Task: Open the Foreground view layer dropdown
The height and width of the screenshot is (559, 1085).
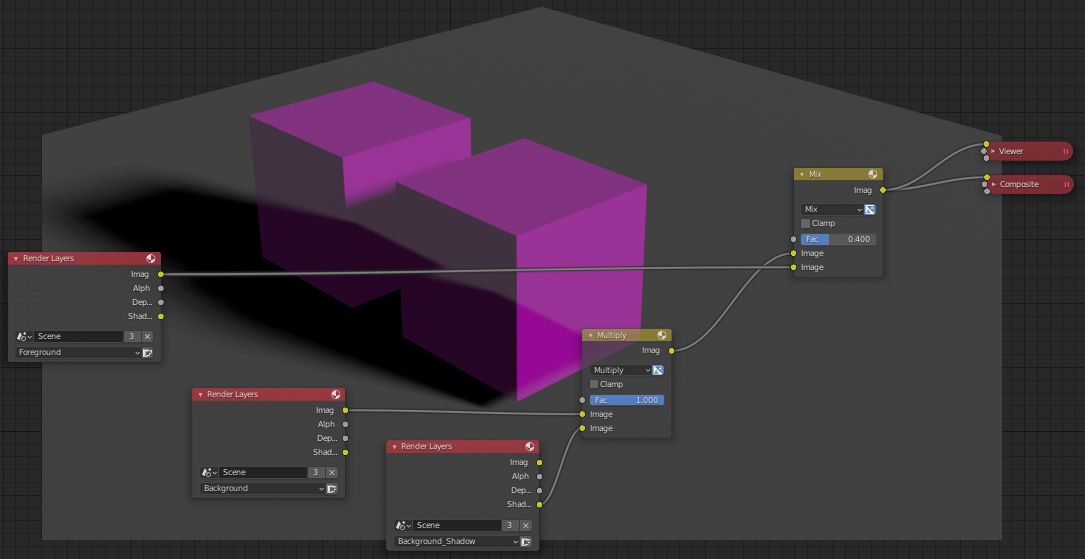Action: (78, 353)
